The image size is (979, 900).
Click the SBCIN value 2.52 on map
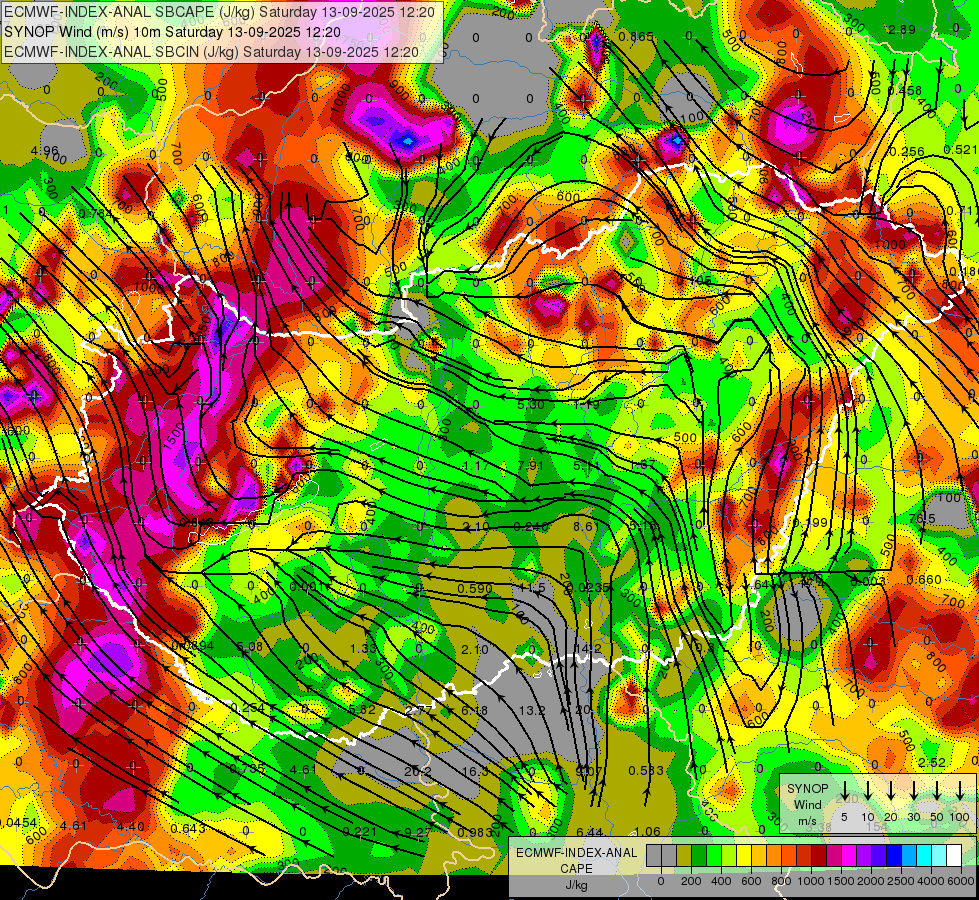coord(932,763)
